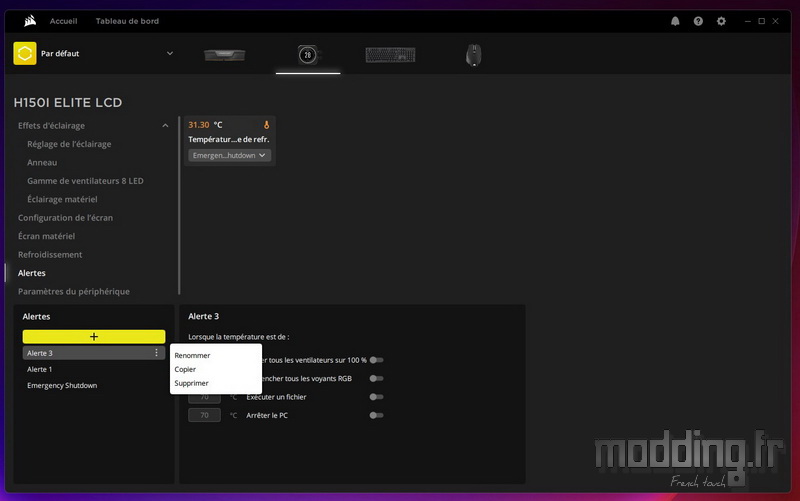
Task: Click the Températur...e de refr. sensor label
Action: point(229,139)
